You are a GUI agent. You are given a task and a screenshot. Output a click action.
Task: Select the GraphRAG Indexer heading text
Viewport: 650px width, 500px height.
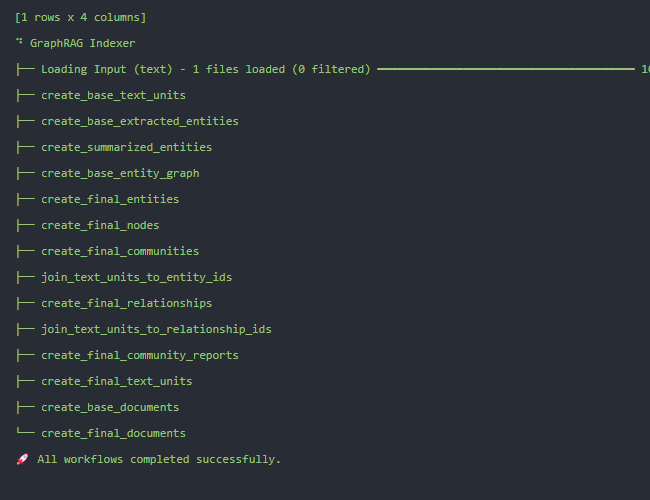(x=82, y=44)
